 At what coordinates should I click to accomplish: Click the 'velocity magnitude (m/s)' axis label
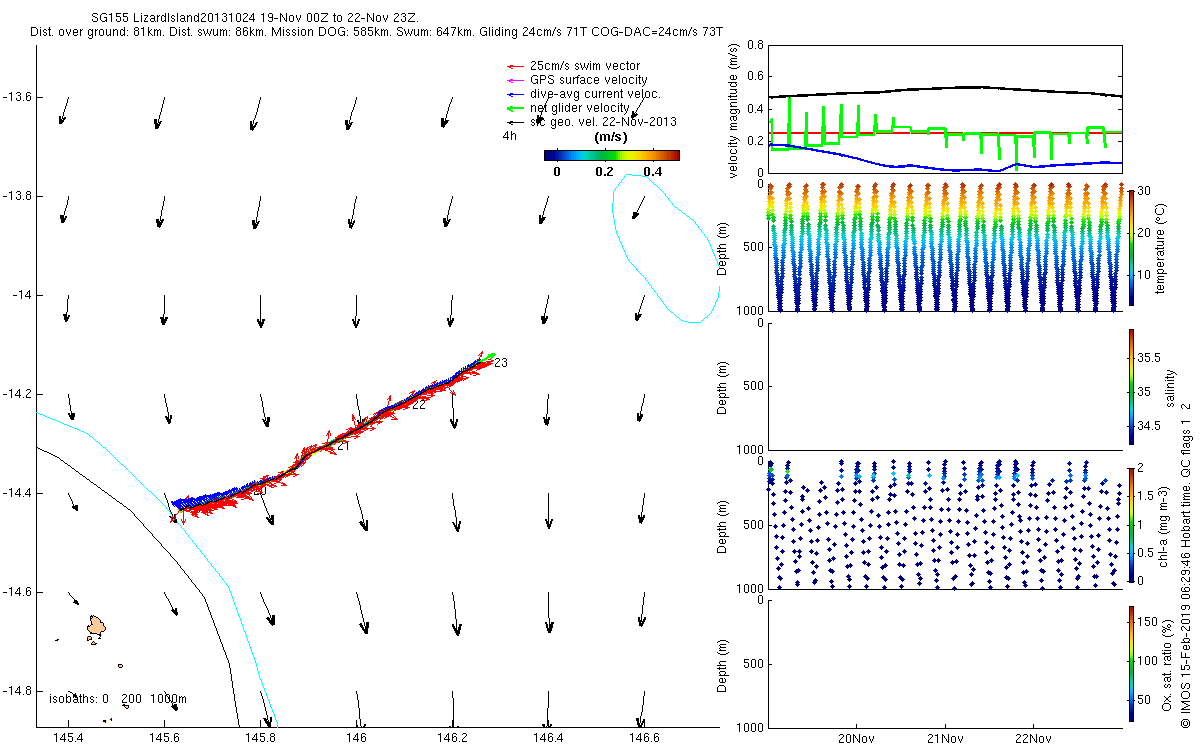pyautogui.click(x=734, y=110)
